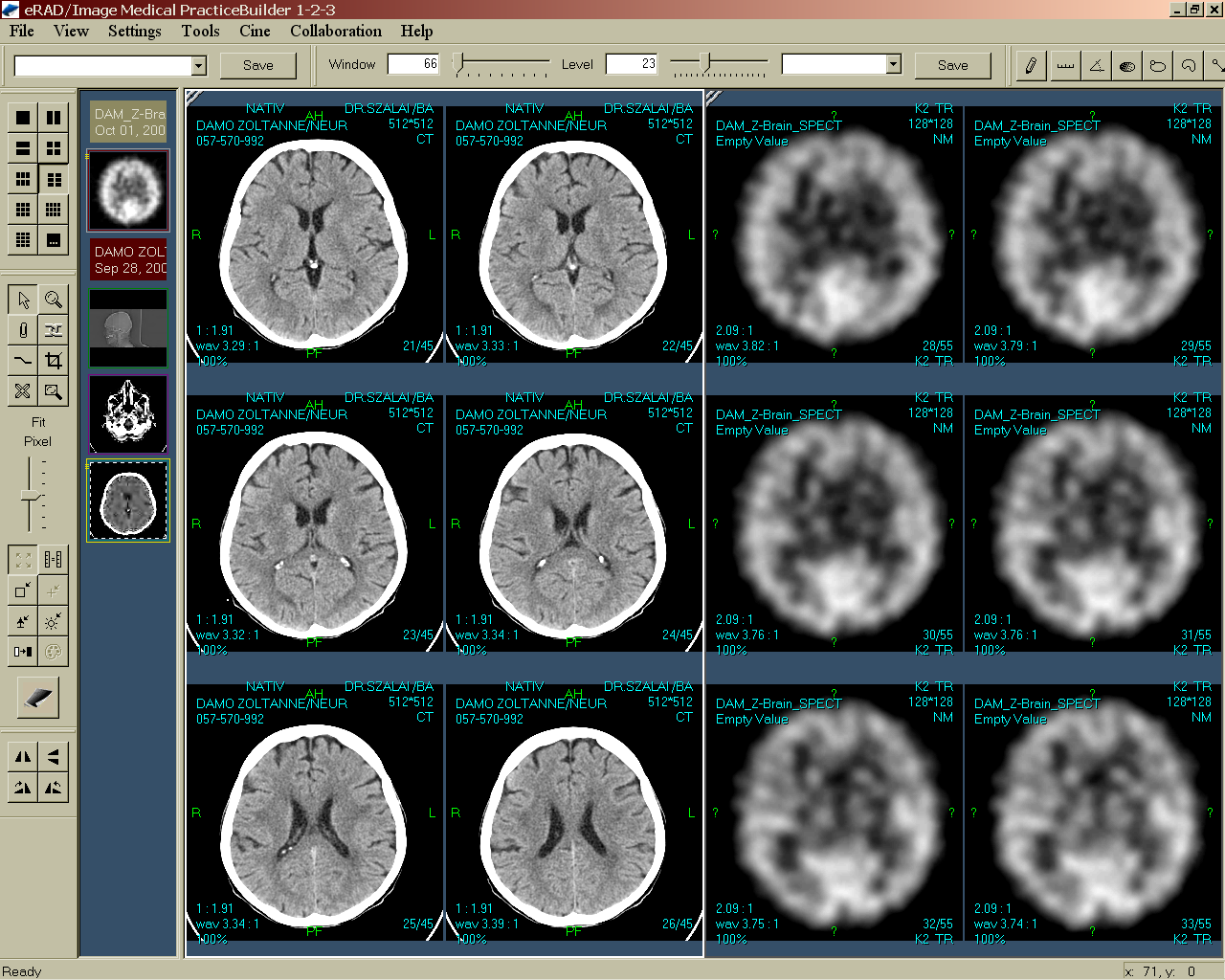Click the reset size square icon
Screen dimensions: 1225x980
[23, 590]
